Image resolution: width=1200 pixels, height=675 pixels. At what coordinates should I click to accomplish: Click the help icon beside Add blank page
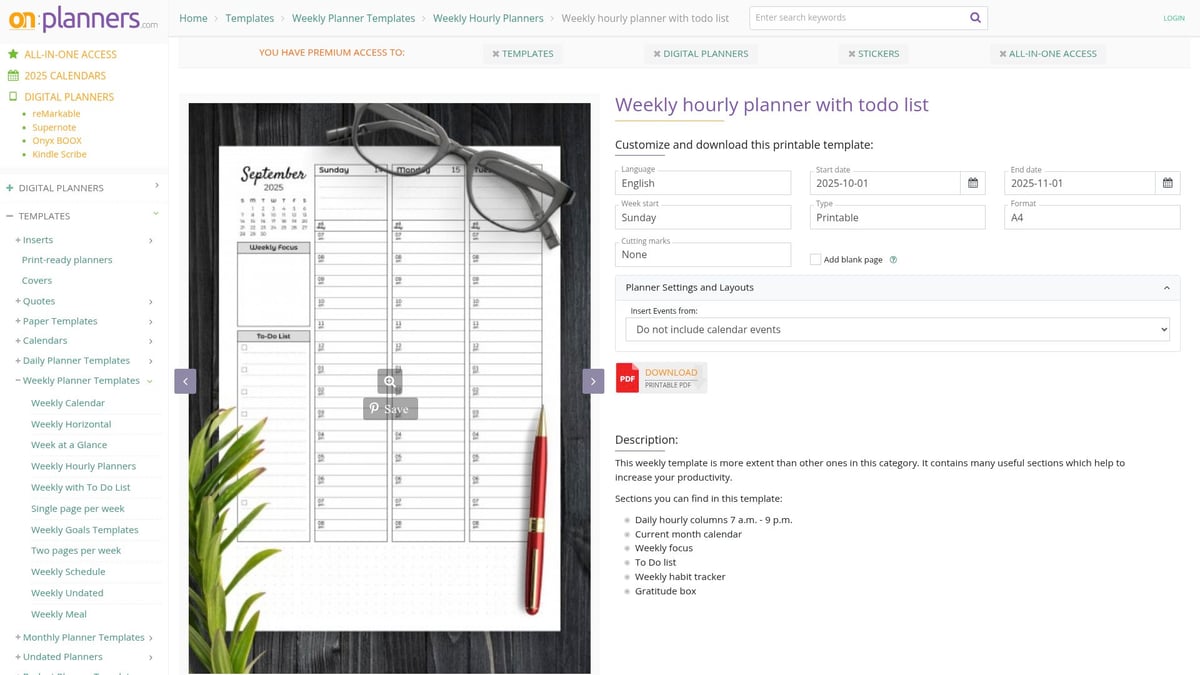point(893,260)
